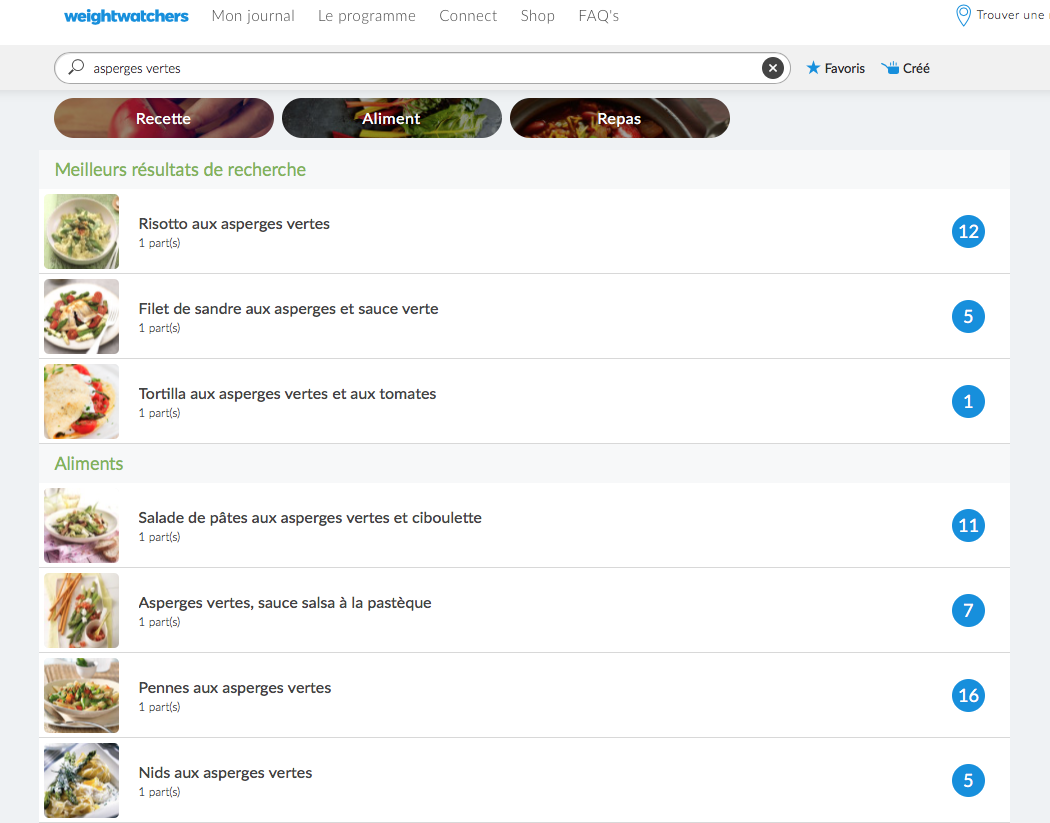The height and width of the screenshot is (823, 1050).
Task: Filter results by Aliment
Action: (391, 118)
